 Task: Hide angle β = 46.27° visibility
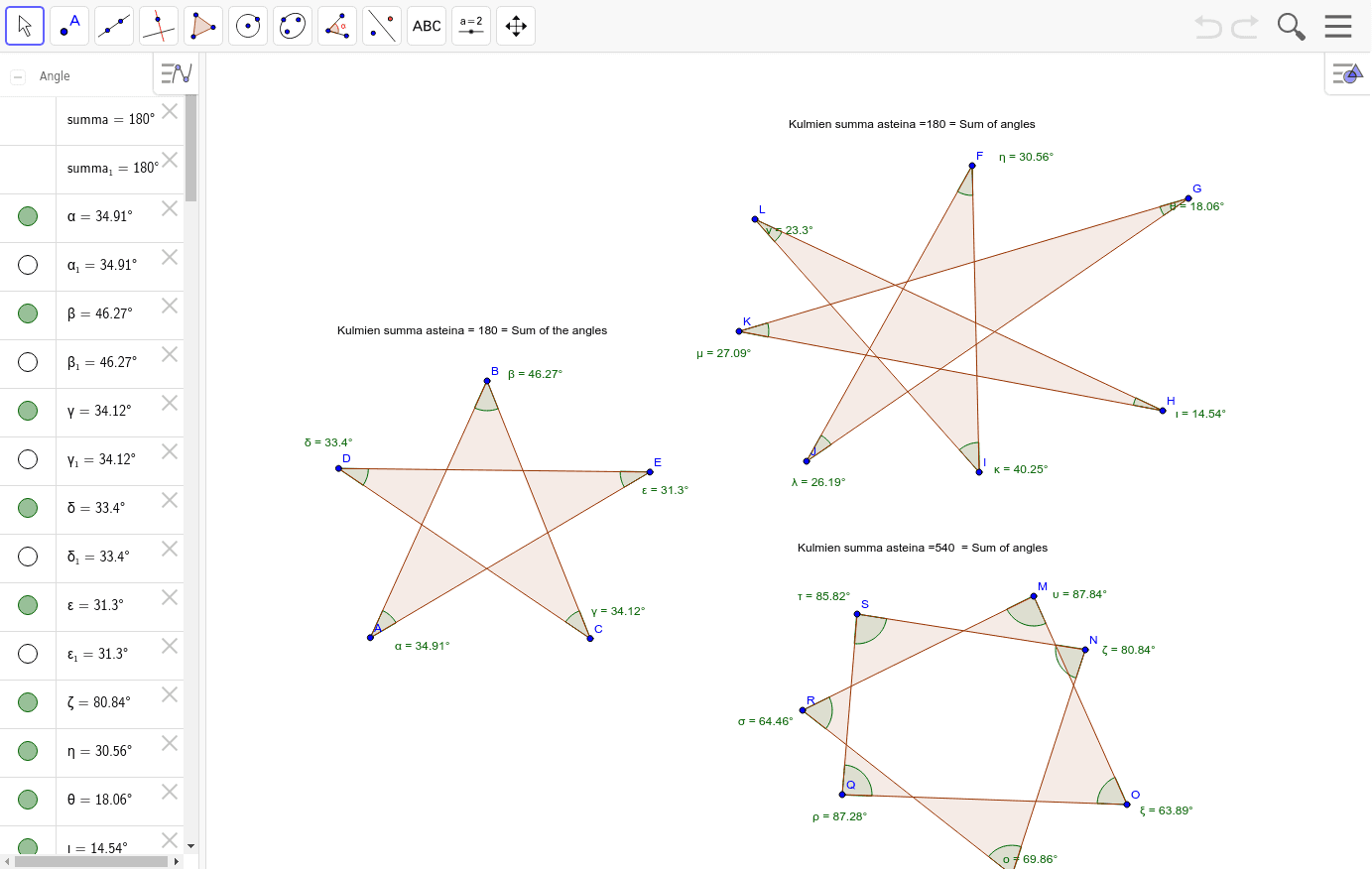28,313
